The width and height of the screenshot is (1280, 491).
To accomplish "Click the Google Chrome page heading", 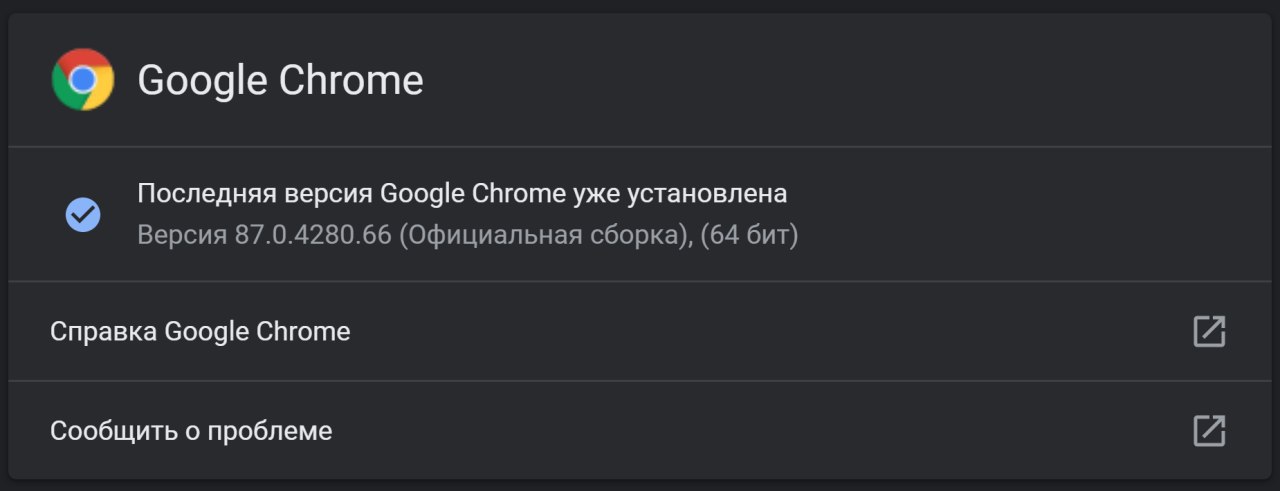I will 280,81.
